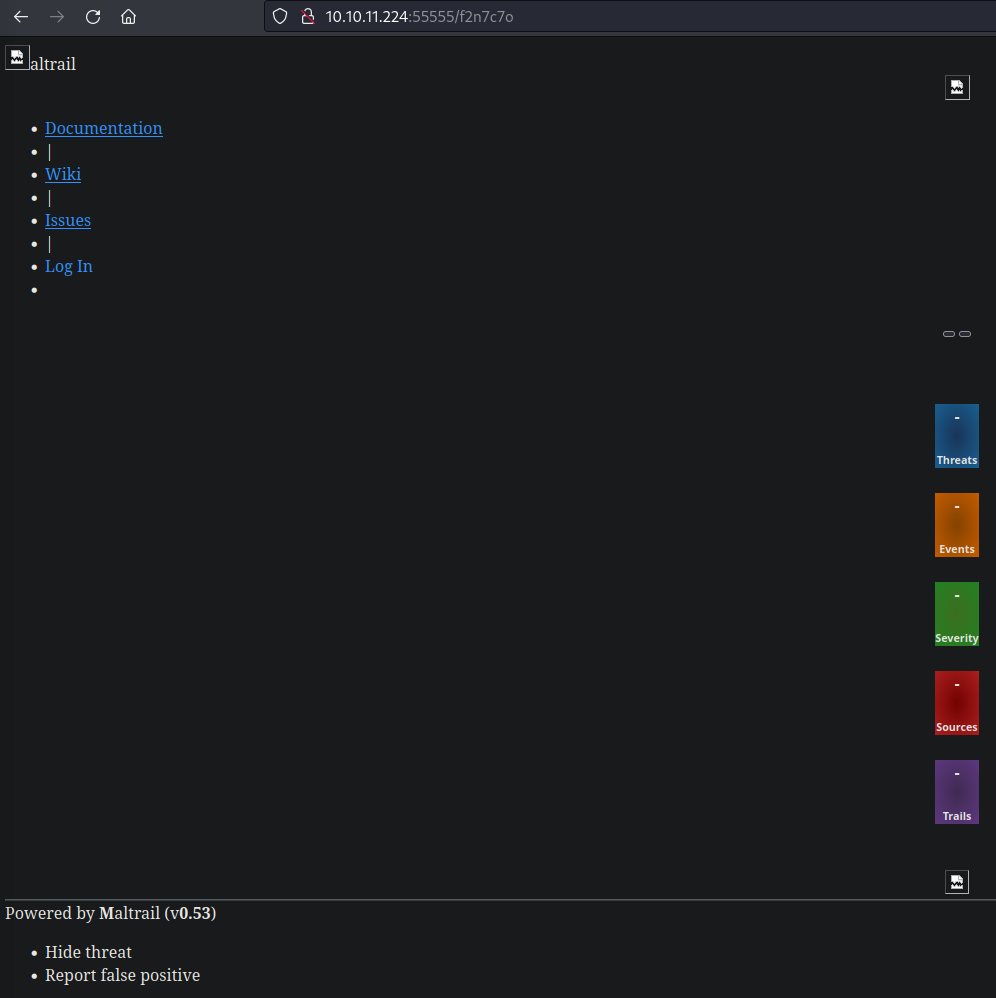Choose the Hide threat menu entry
Viewport: 996px width, 998px height.
click(88, 952)
